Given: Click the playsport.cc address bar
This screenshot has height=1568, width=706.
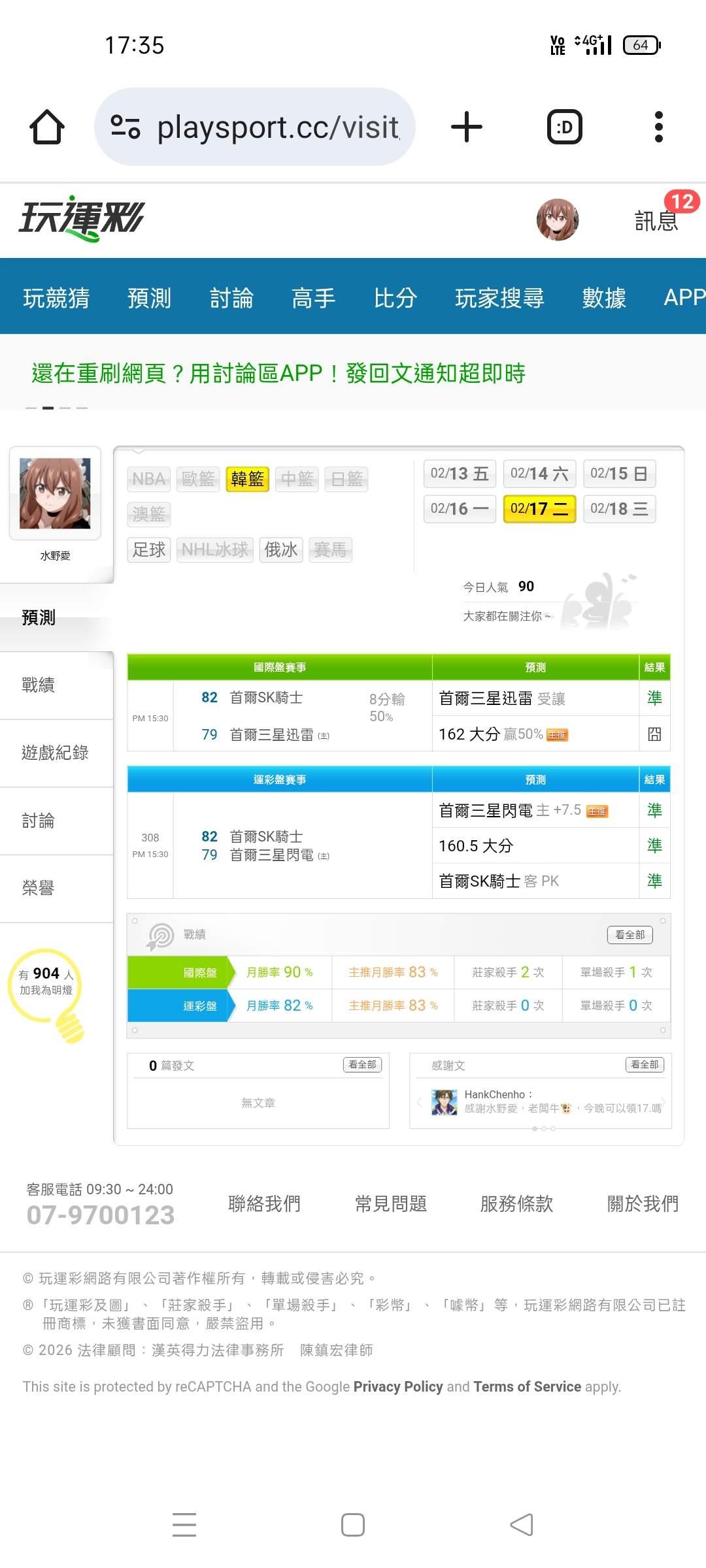Looking at the screenshot, I should (x=255, y=127).
